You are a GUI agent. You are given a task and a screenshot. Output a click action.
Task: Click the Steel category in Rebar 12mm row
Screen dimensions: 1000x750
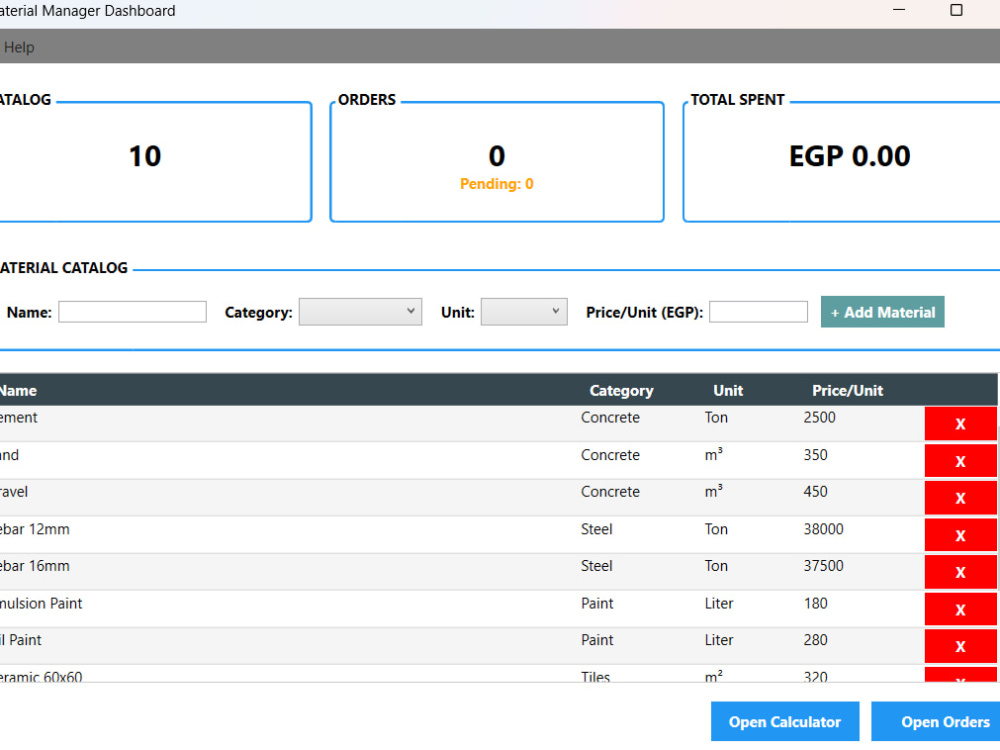[x=596, y=529]
